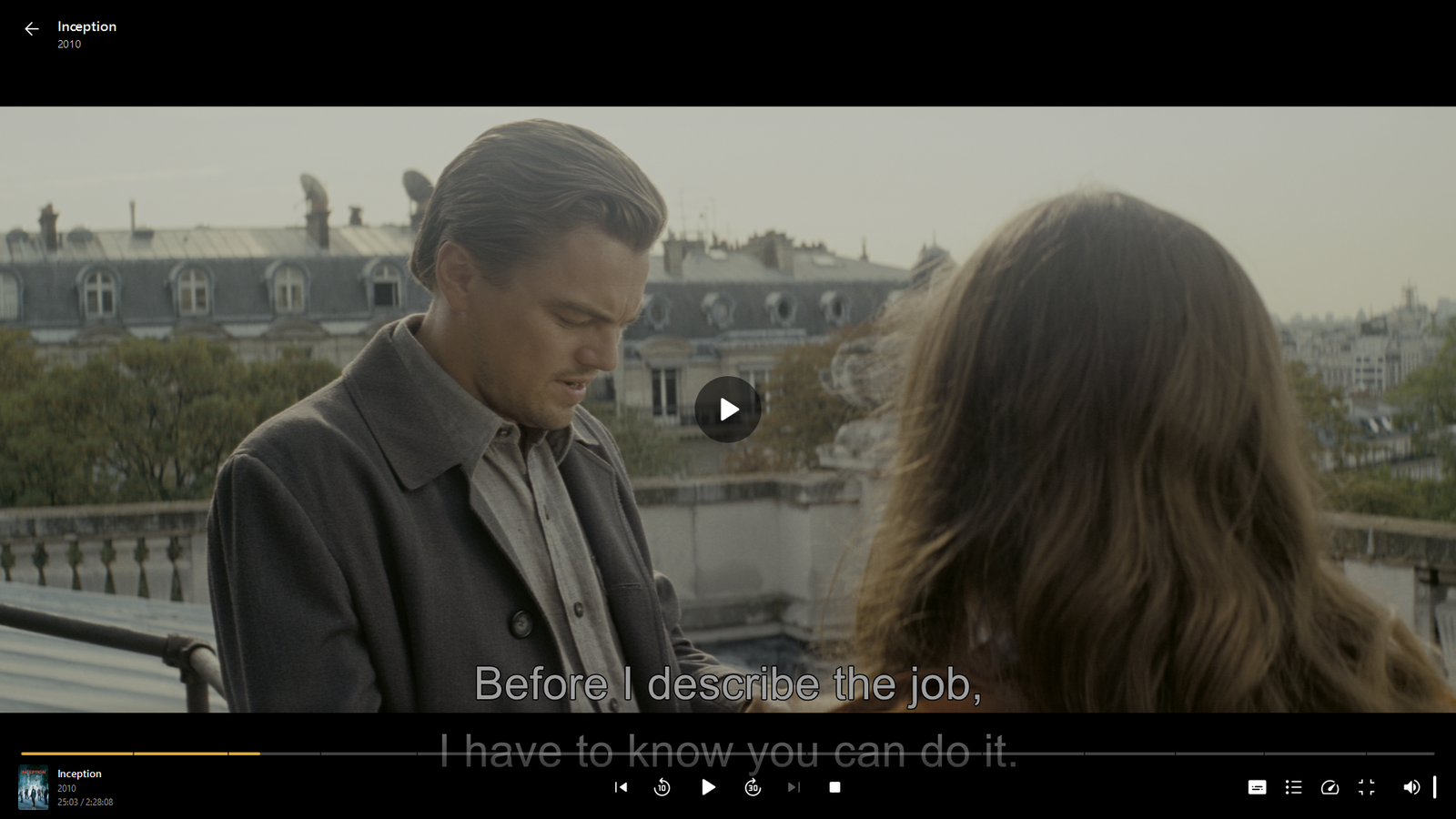Click the large center play button
This screenshot has height=819, width=1456.
[x=728, y=409]
